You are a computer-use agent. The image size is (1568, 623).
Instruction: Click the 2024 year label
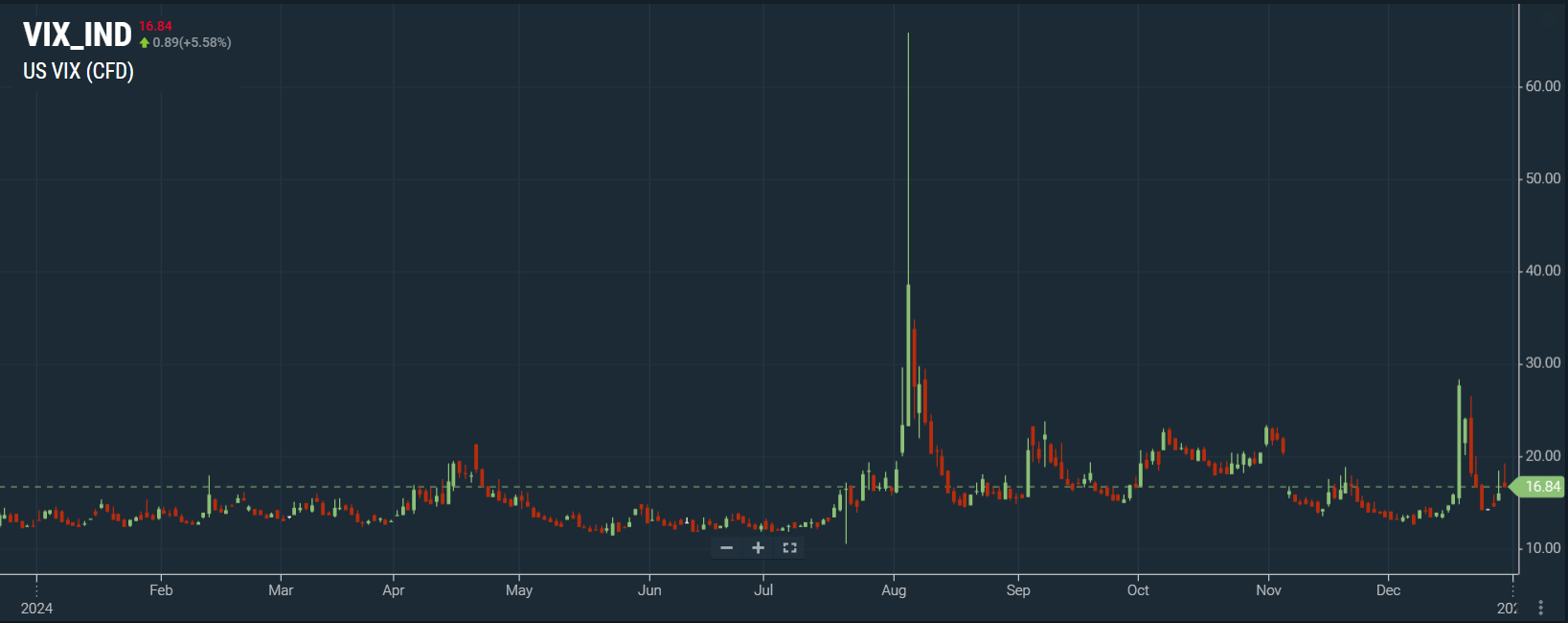coord(36,609)
